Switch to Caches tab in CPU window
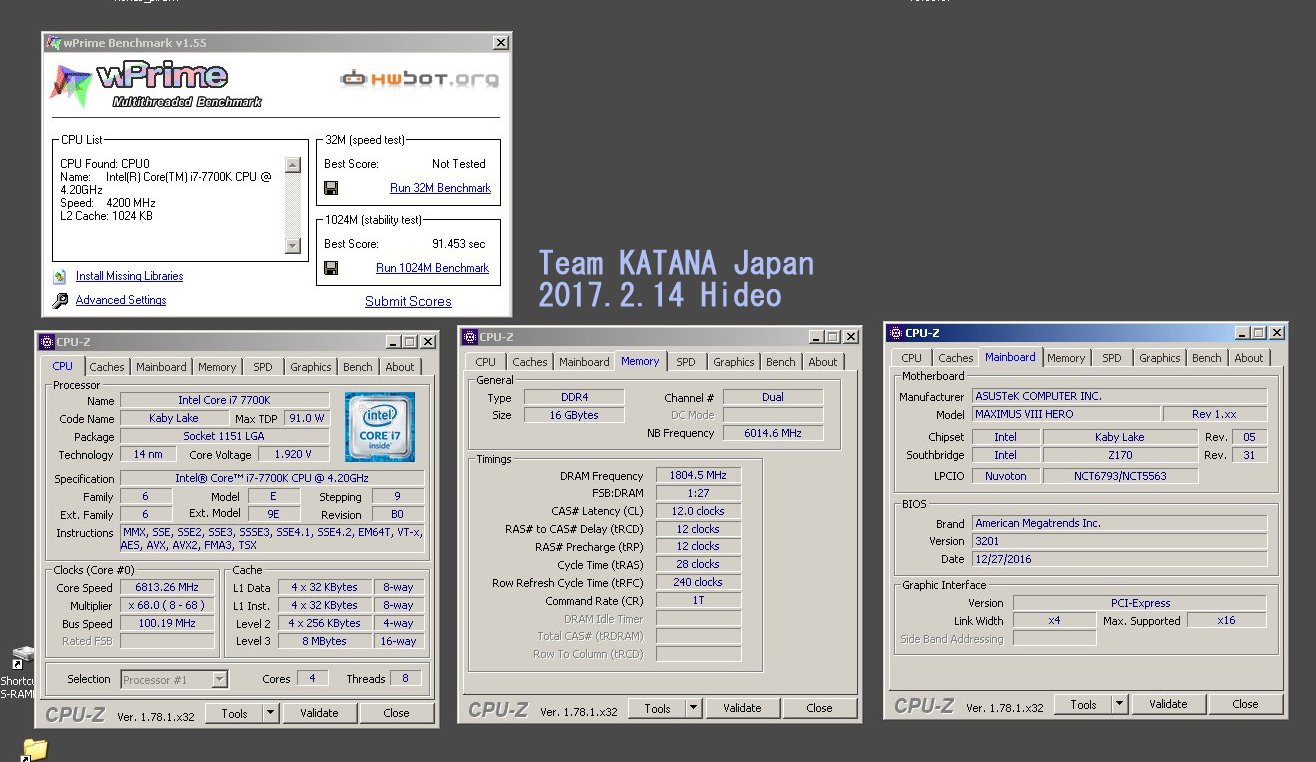Screen dimensions: 1316x762 tap(107, 367)
